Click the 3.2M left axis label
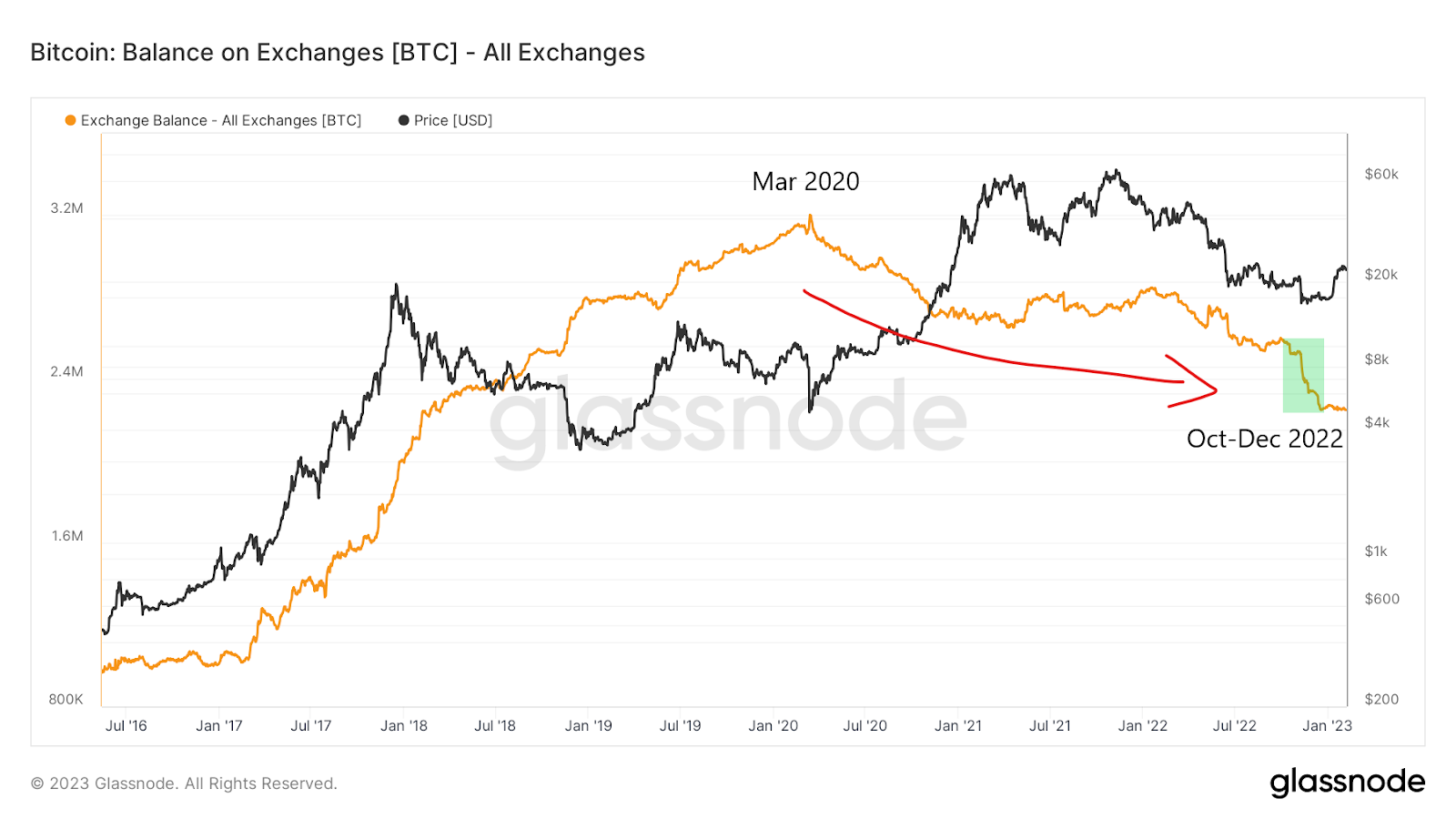This screenshot has height=819, width=1456. [x=66, y=208]
